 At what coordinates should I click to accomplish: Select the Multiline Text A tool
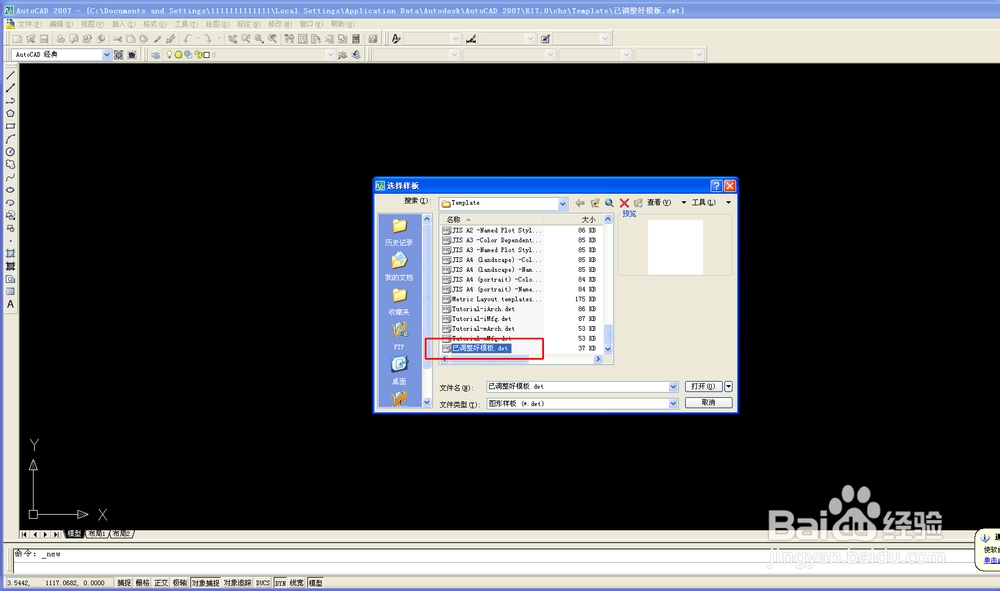[10, 304]
